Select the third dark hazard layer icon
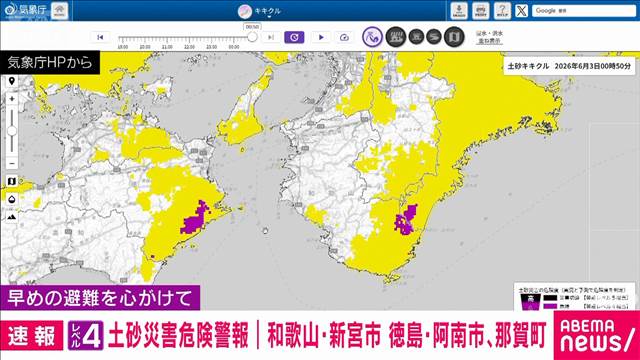 tap(416, 37)
